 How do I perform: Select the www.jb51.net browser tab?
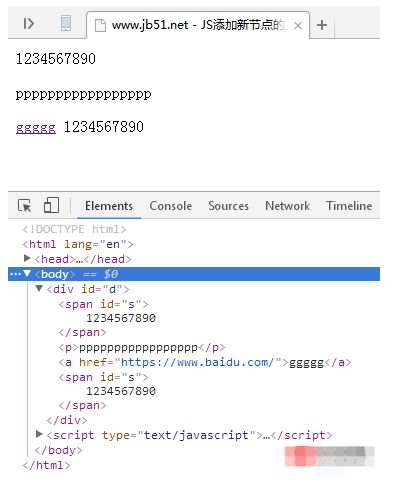[x=198, y=25]
